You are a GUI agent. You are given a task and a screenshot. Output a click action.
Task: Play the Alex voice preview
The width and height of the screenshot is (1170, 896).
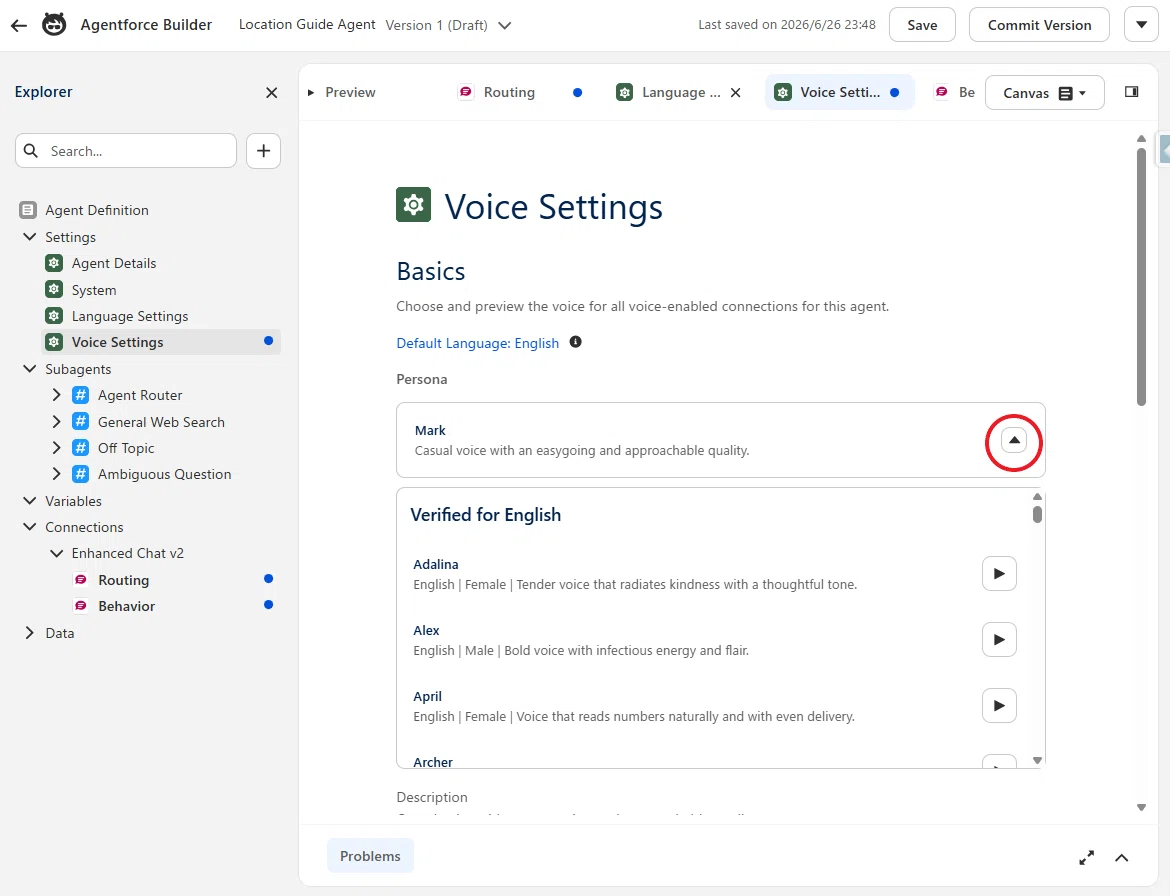999,639
